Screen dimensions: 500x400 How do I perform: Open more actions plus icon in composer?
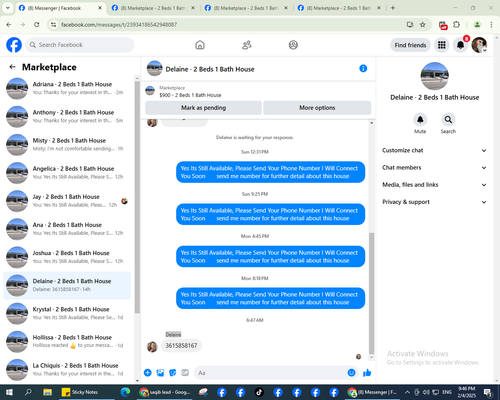(x=148, y=373)
